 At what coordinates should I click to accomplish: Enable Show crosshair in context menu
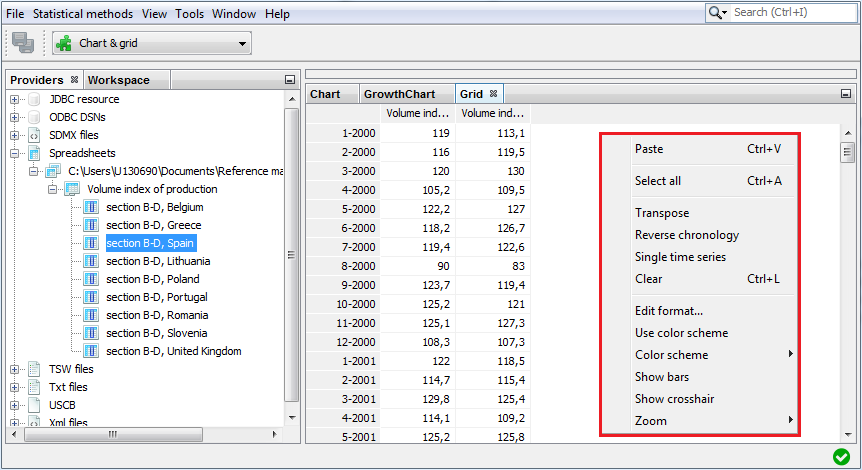tap(674, 399)
